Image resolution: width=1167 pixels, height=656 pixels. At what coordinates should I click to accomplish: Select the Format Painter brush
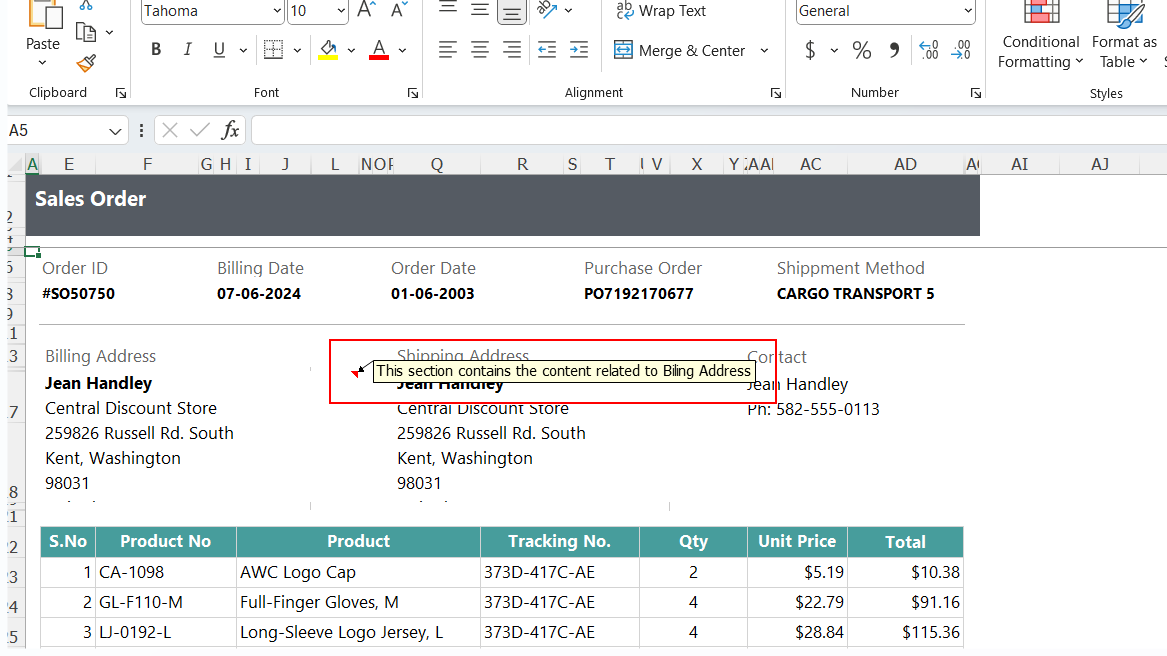point(86,63)
